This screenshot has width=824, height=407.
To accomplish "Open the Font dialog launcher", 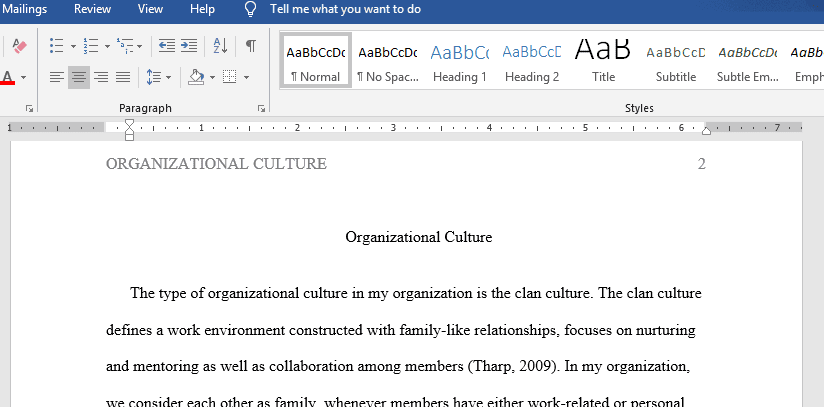I will [29, 108].
